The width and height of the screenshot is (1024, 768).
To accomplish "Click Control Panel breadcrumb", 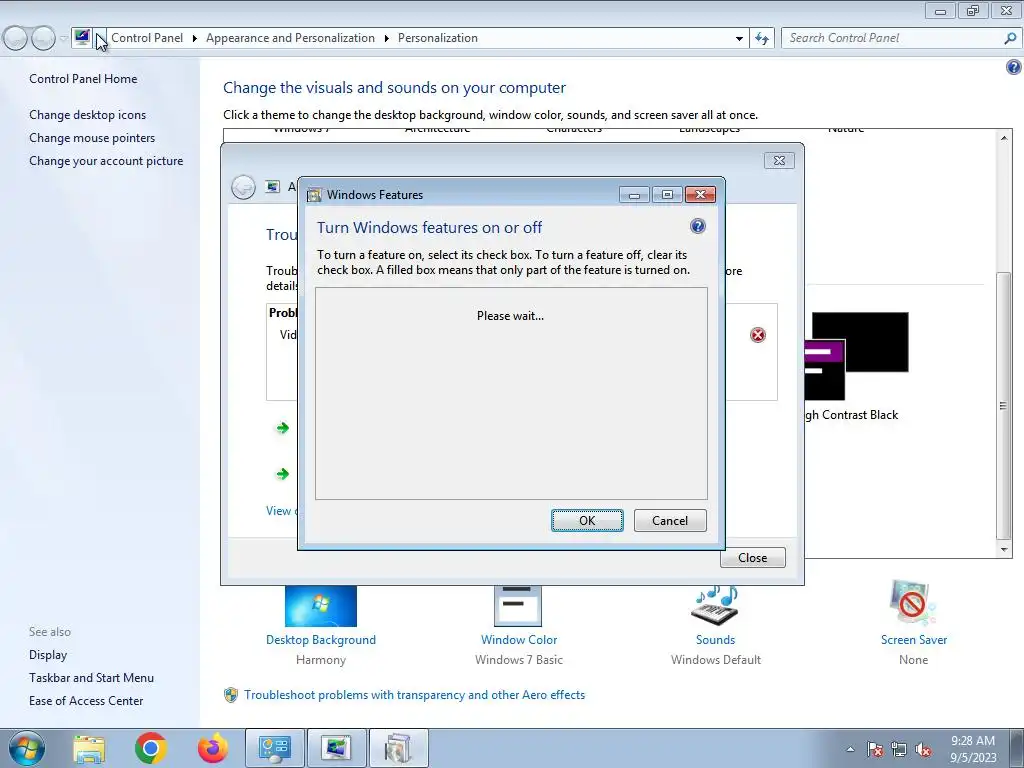I will [147, 38].
